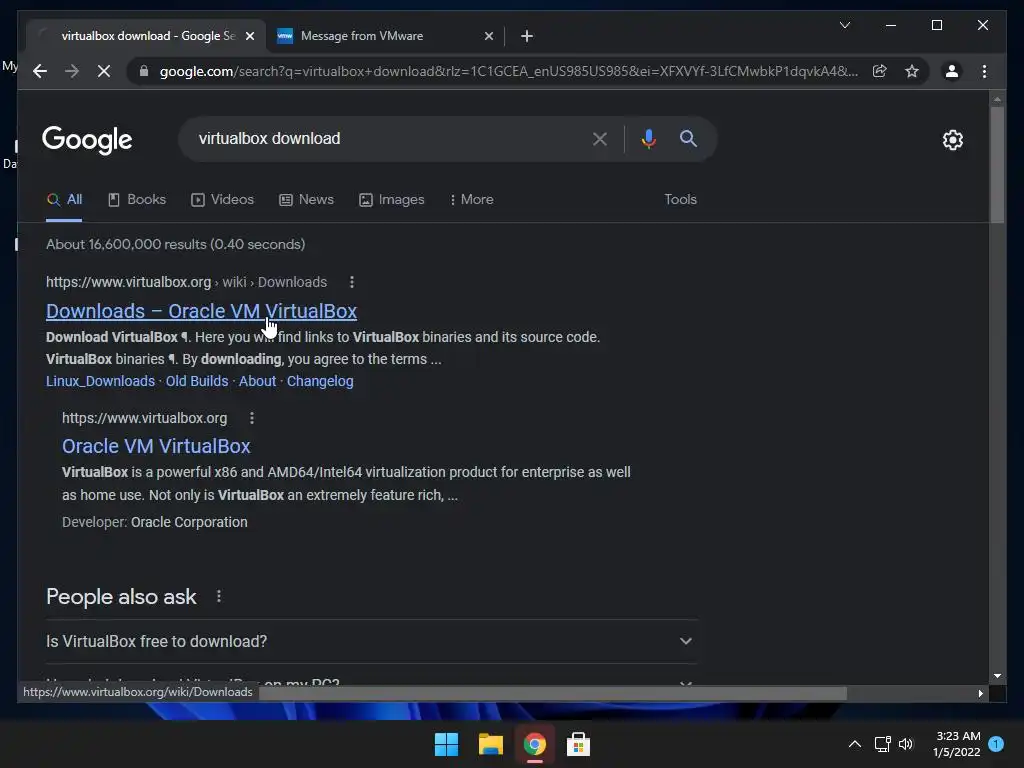Screen dimensions: 1024x768
Task: Open the More search filters dropdown
Action: 472,200
